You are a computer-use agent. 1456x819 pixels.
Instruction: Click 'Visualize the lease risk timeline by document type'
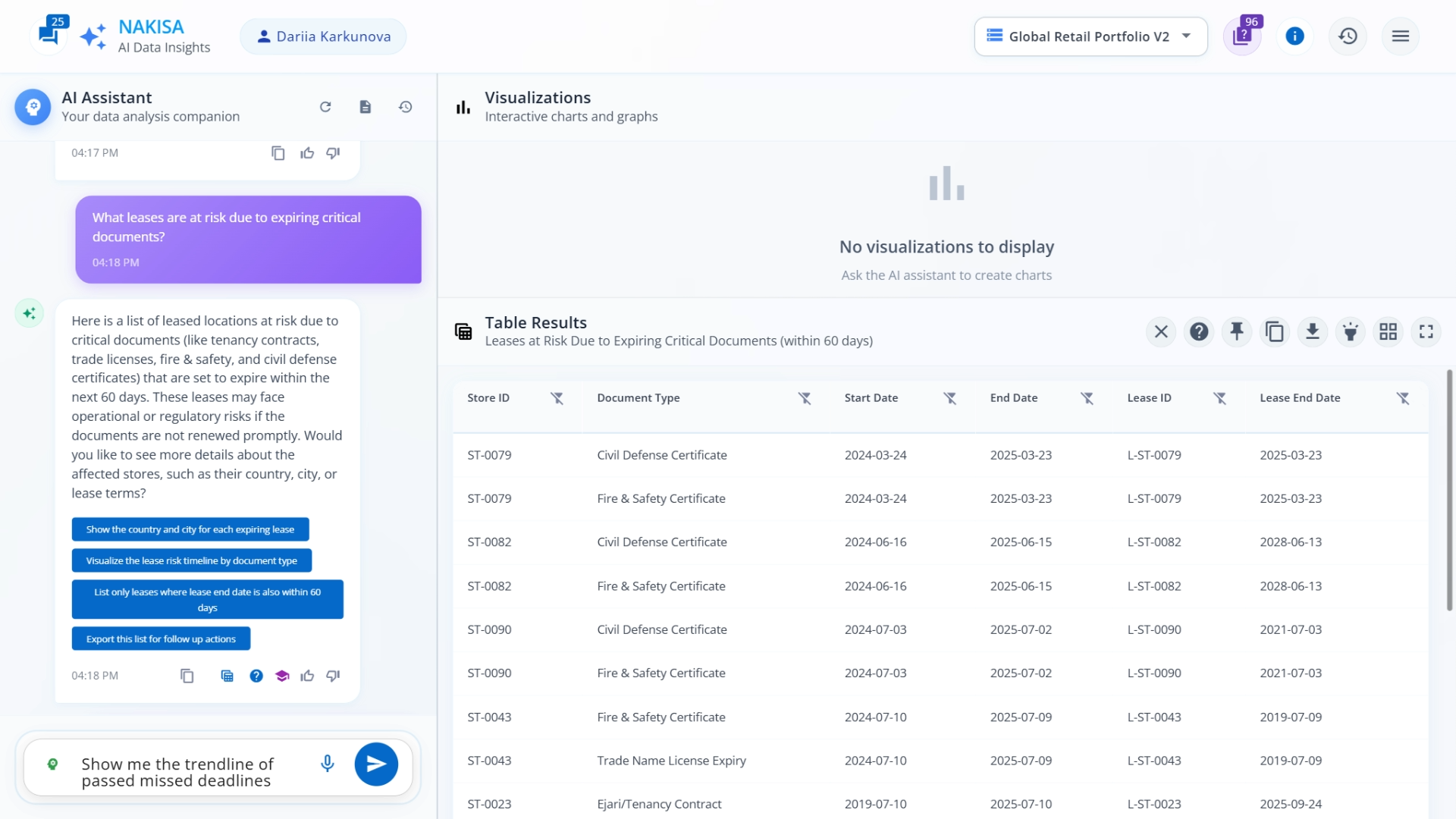(192, 561)
